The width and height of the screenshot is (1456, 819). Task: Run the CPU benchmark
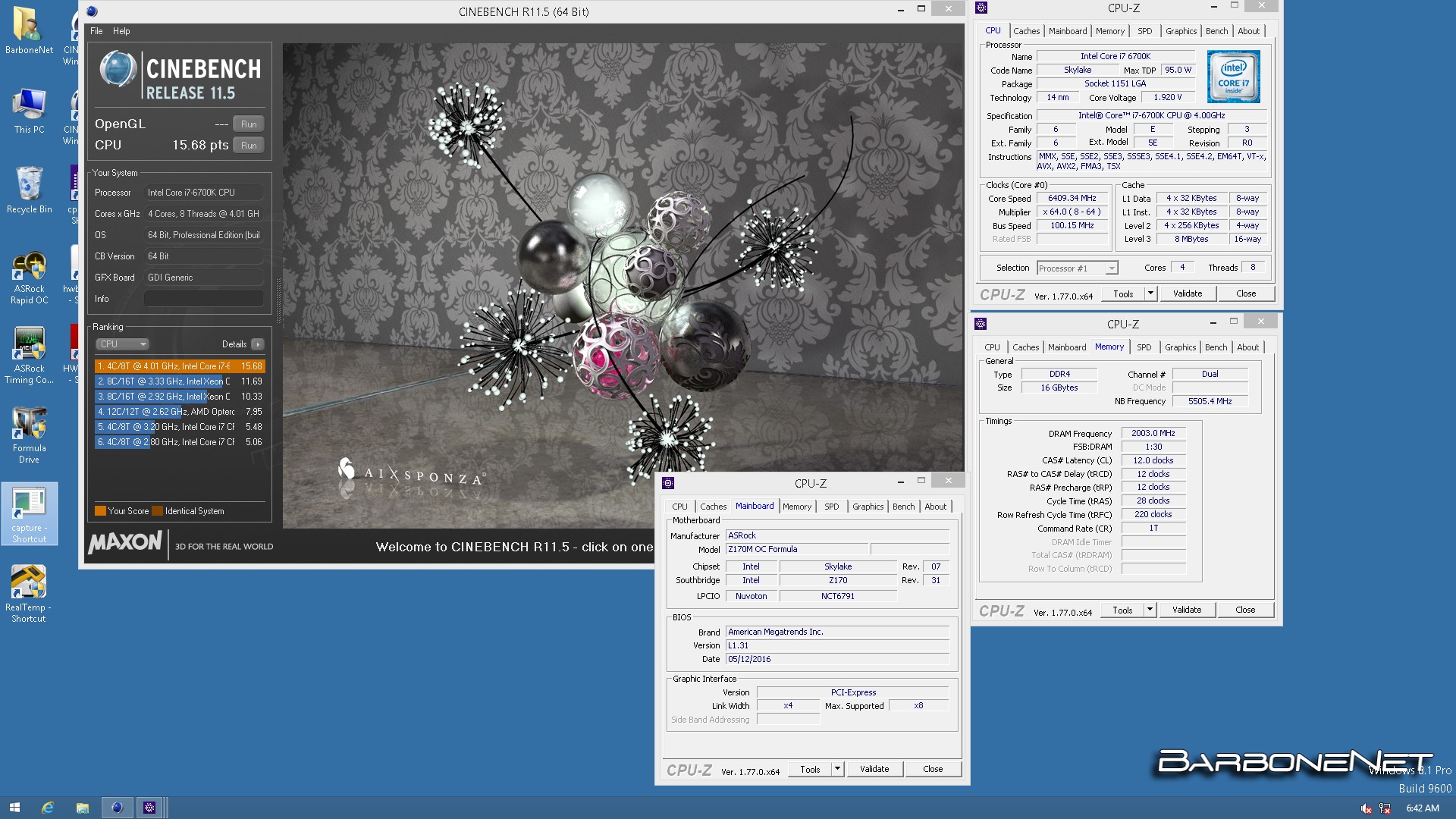(249, 145)
